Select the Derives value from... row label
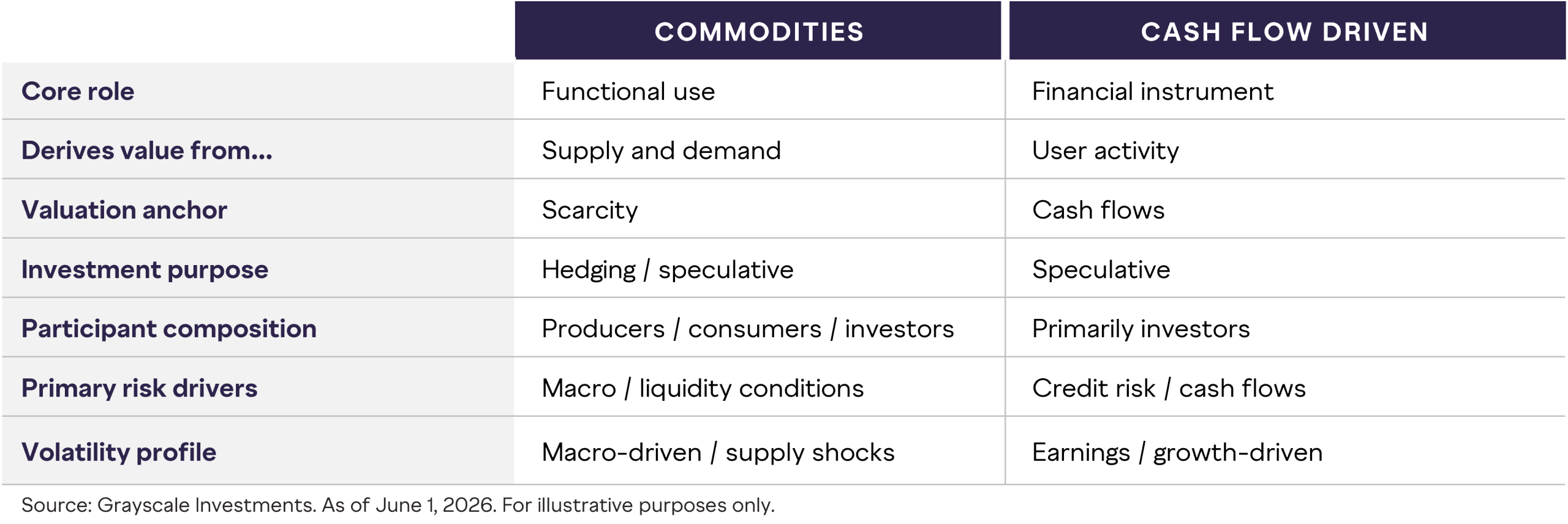 pyautogui.click(x=146, y=151)
